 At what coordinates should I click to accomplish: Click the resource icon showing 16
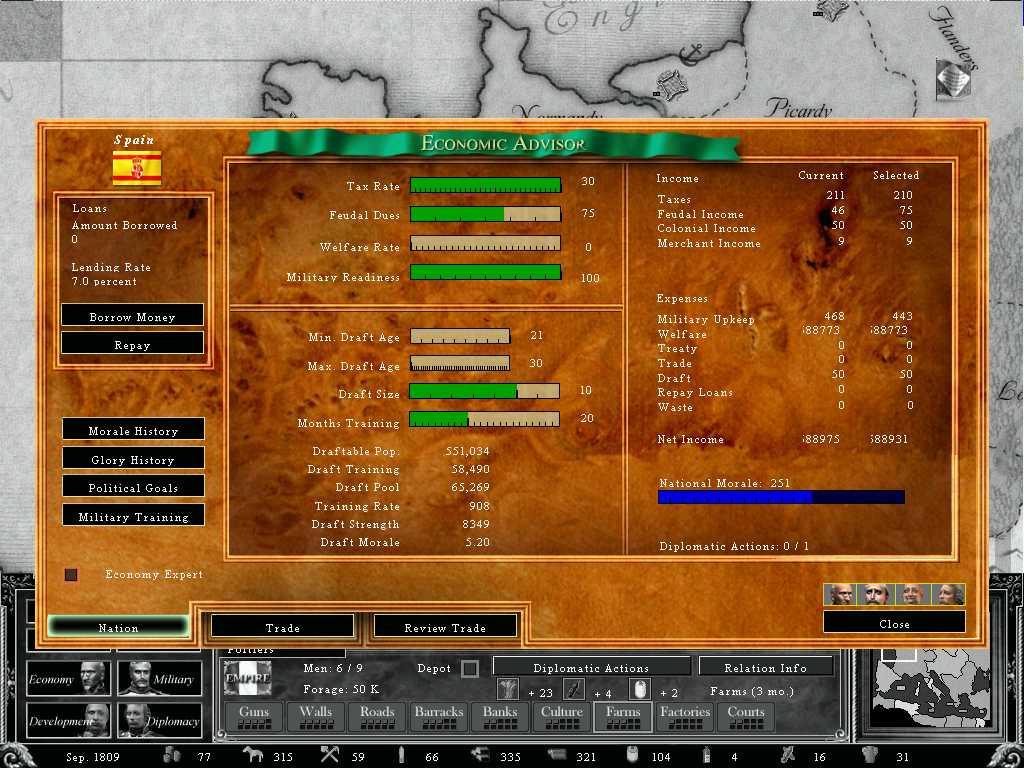coord(788,755)
